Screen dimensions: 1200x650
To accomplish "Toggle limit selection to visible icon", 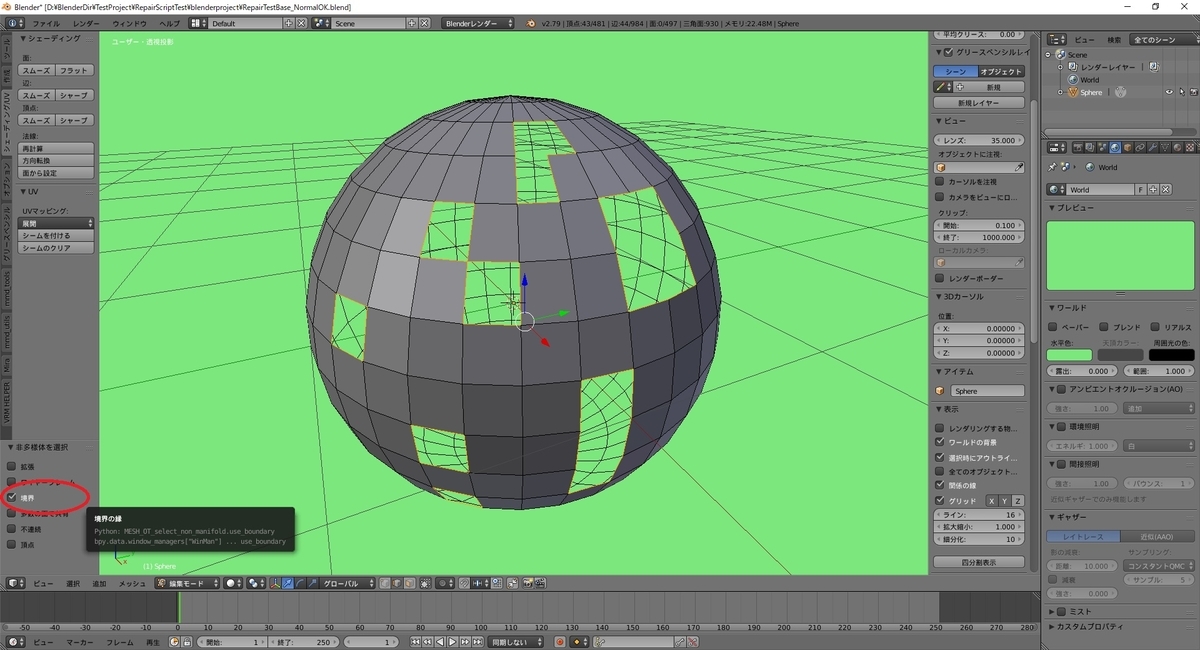I will click(x=425, y=582).
